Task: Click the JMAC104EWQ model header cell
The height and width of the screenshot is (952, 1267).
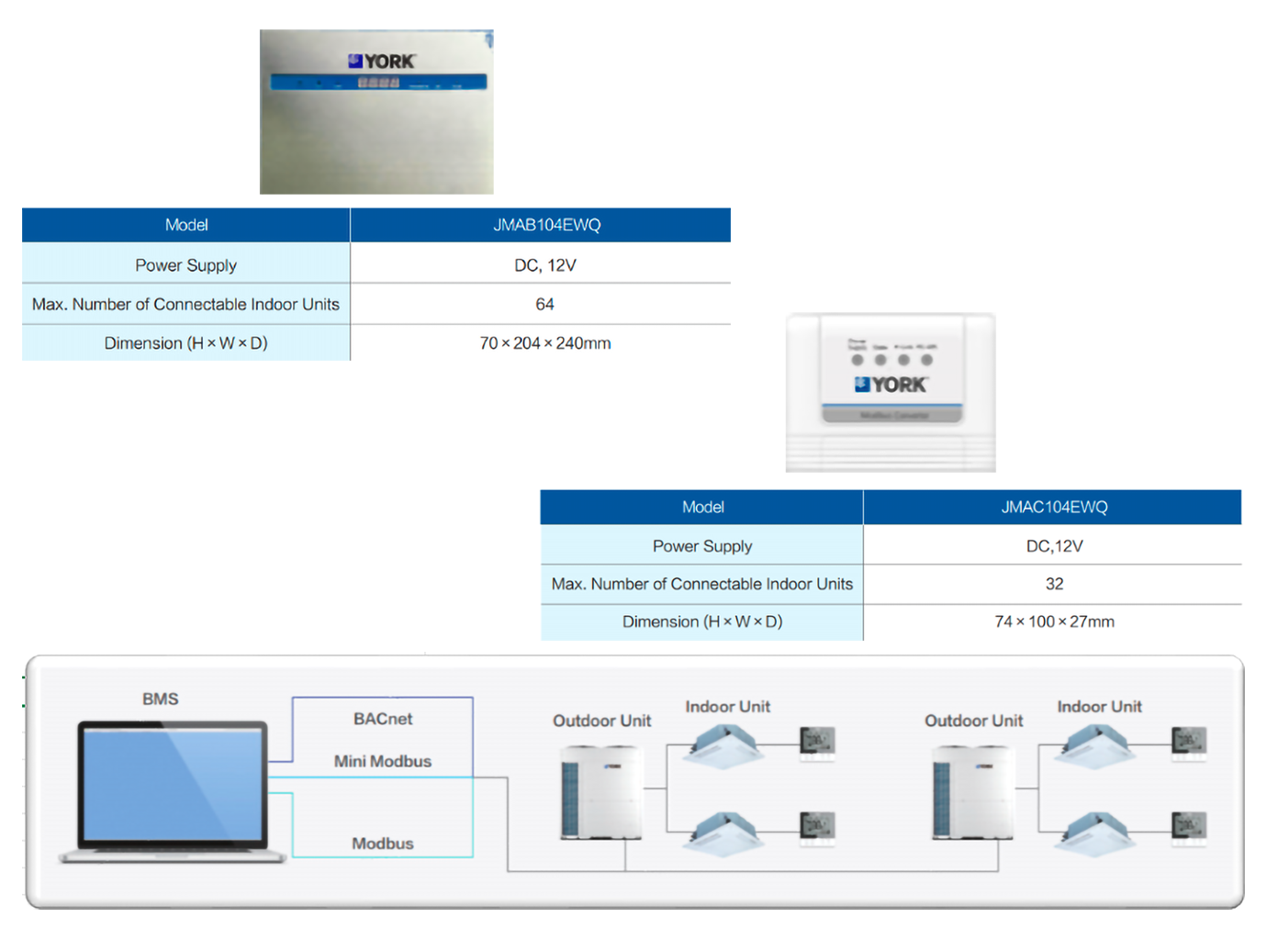Action: coord(1053,507)
